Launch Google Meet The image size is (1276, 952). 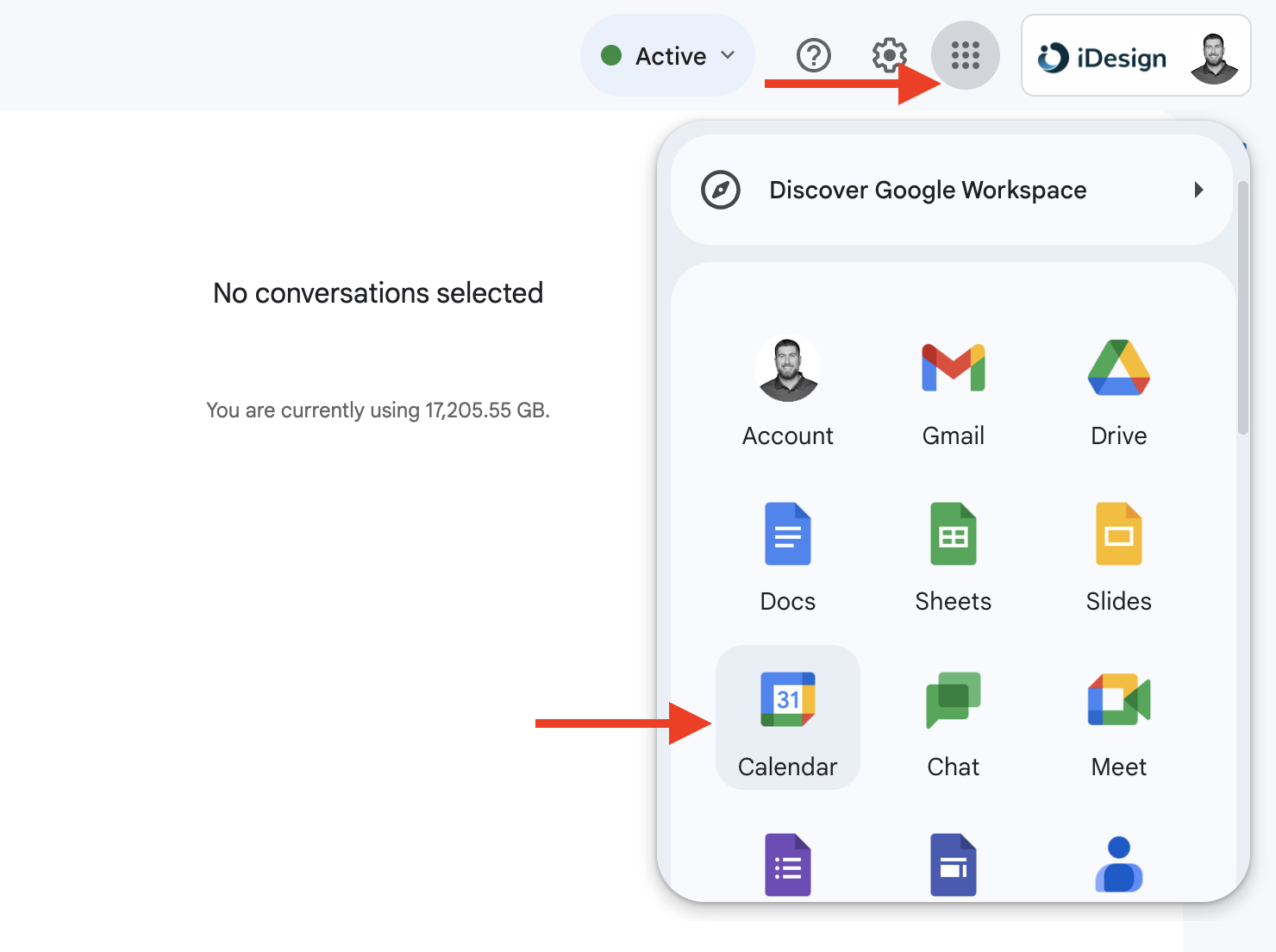click(1119, 722)
